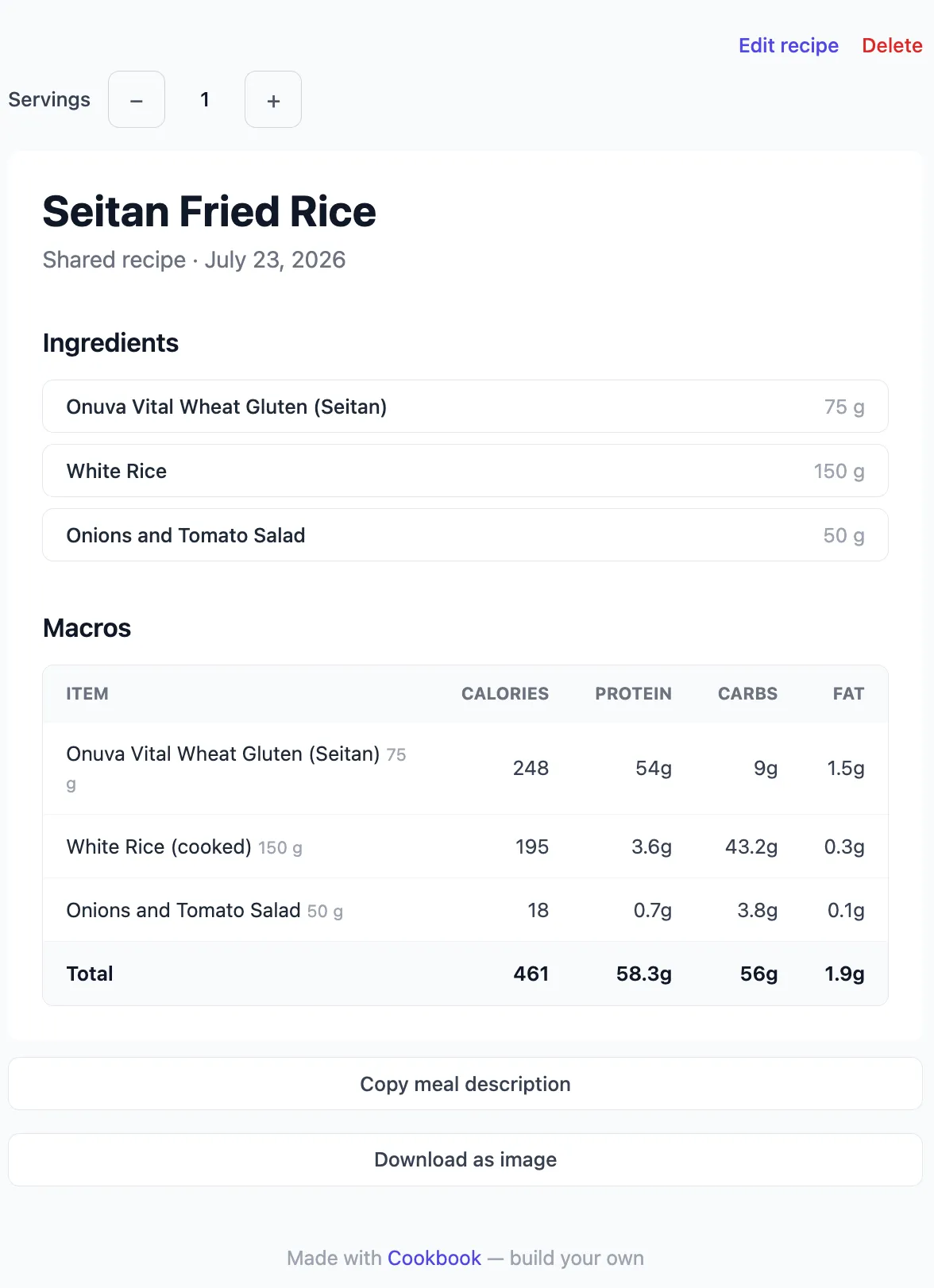Screen dimensions: 934x1288
Task: Open the Edit recipe link
Action: [x=789, y=45]
